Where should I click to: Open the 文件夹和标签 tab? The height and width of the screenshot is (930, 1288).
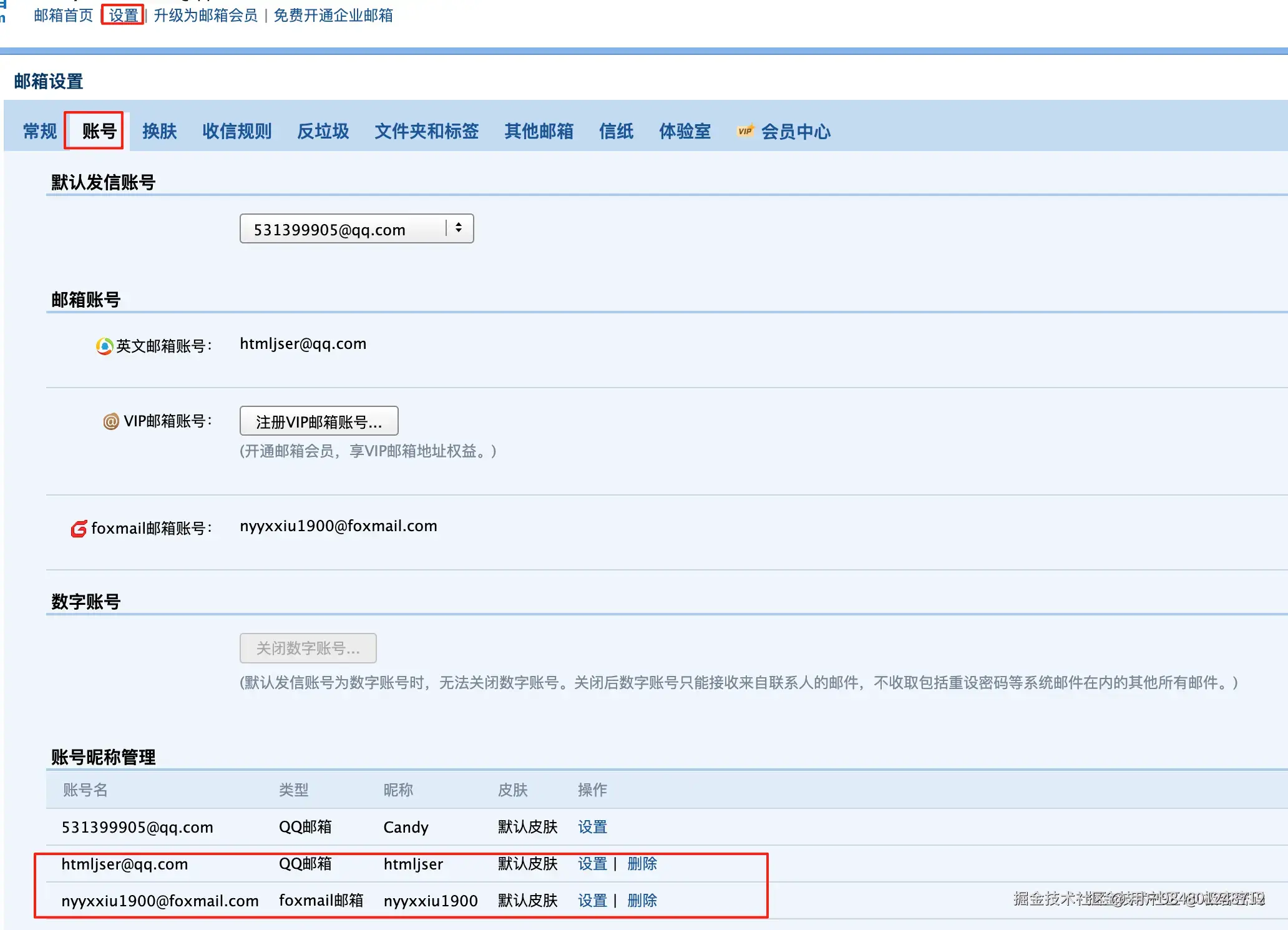426,131
